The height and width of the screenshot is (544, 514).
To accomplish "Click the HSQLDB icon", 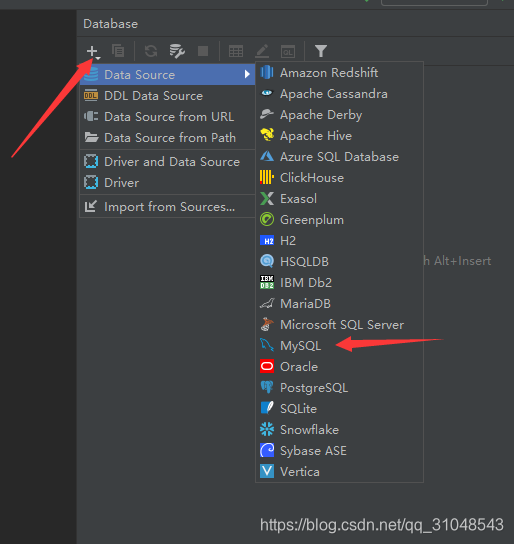I will 267,261.
